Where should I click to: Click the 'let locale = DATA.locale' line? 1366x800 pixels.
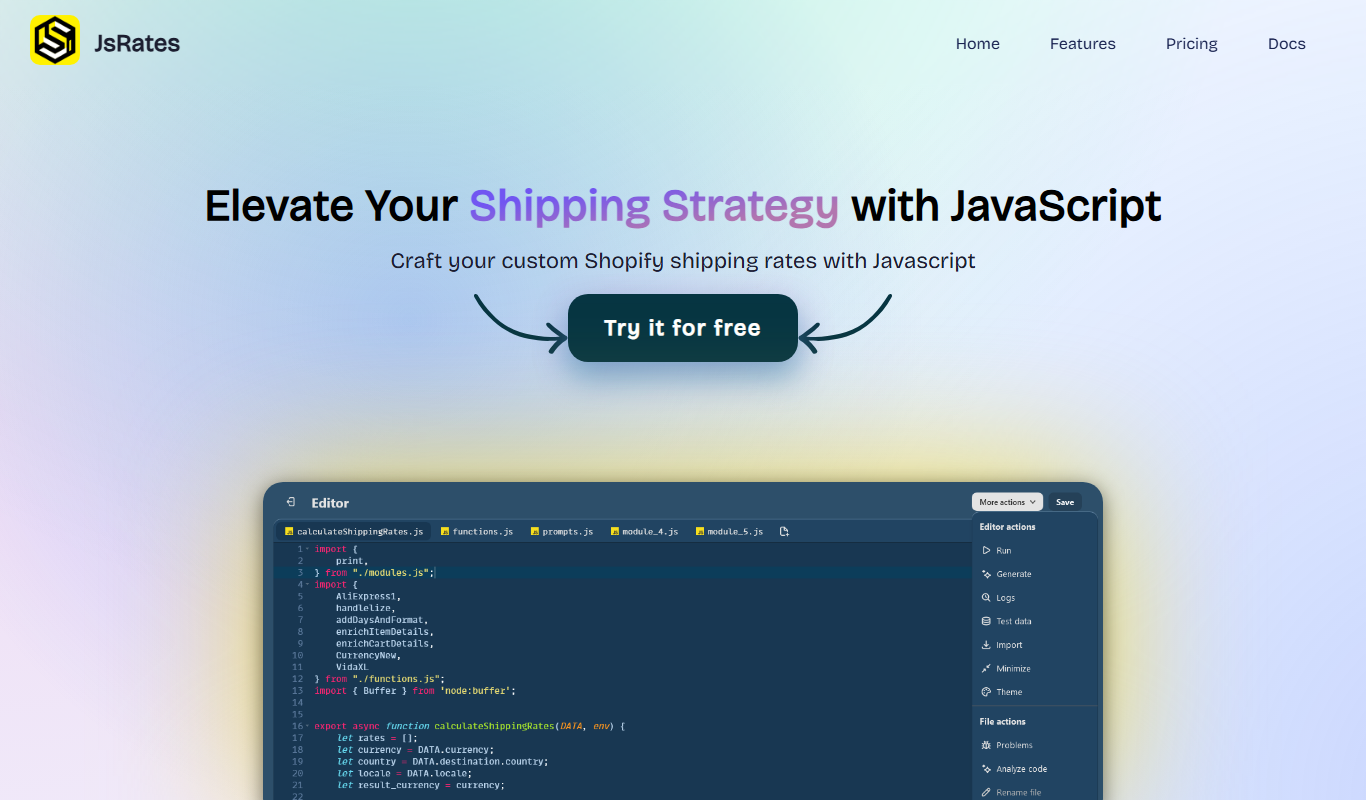pos(404,773)
